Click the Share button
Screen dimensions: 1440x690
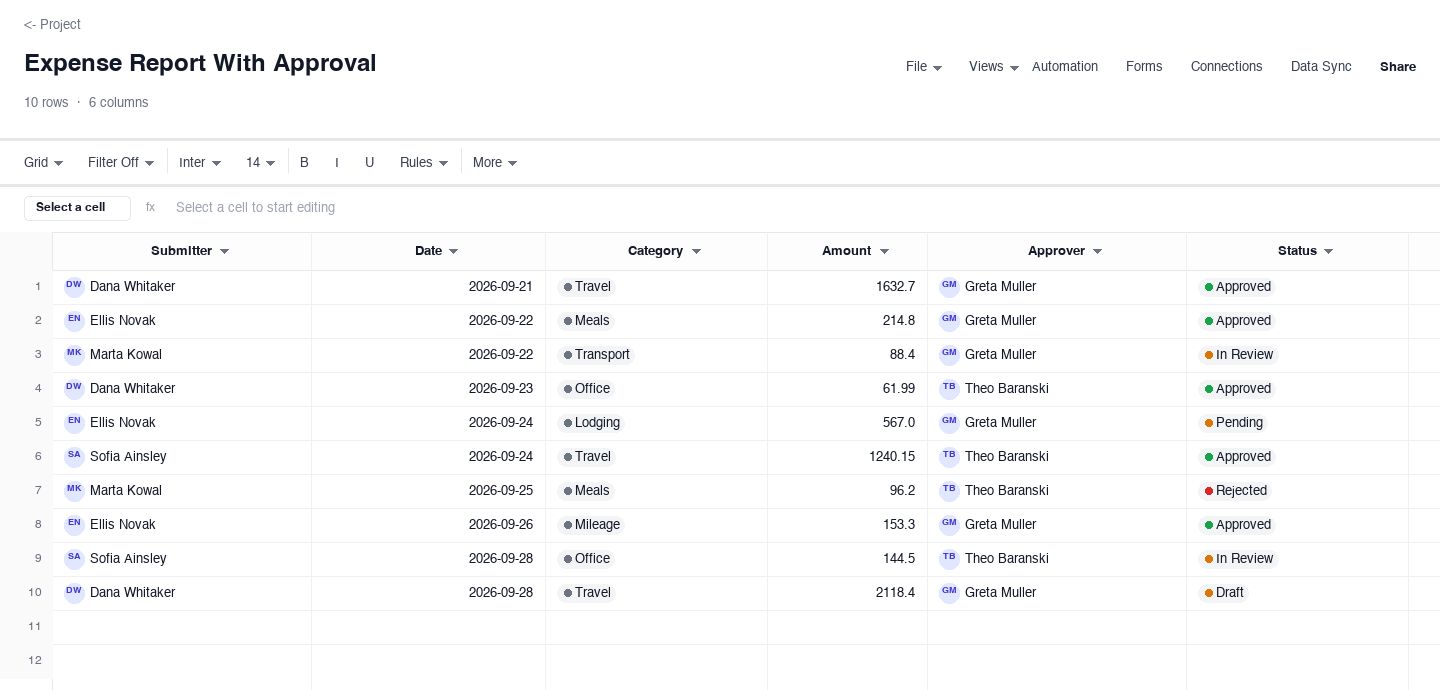1398,67
